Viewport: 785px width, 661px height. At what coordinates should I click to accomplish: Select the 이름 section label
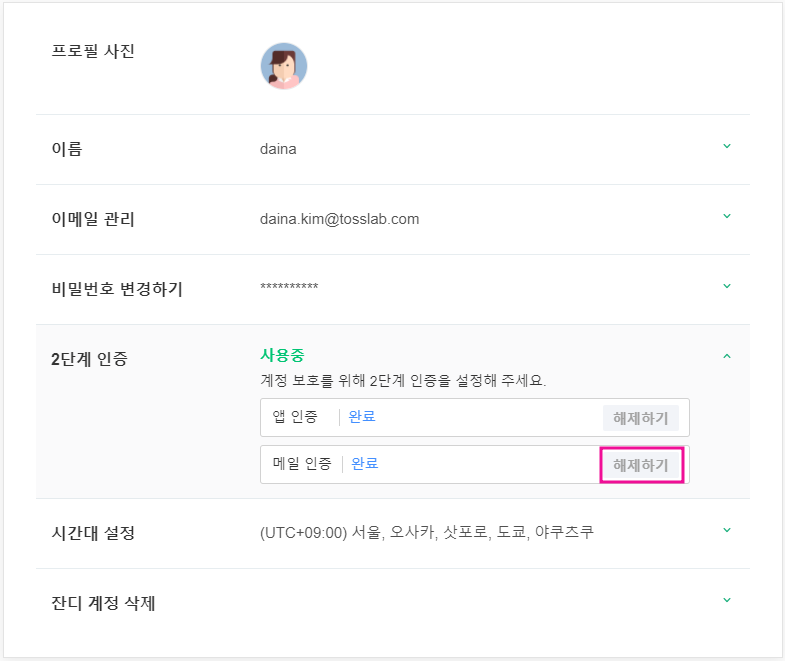coord(67,149)
